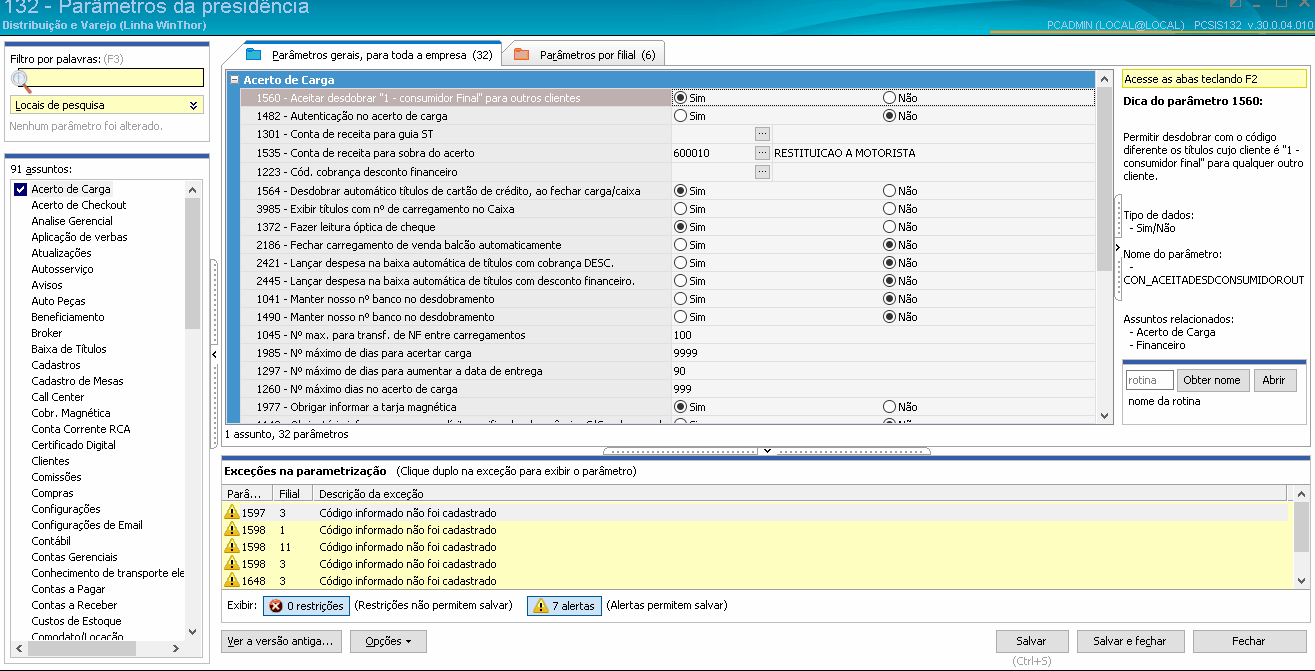The width and height of the screenshot is (1315, 671).
Task: Select Conta Corrente RCA subject
Action: coord(81,429)
